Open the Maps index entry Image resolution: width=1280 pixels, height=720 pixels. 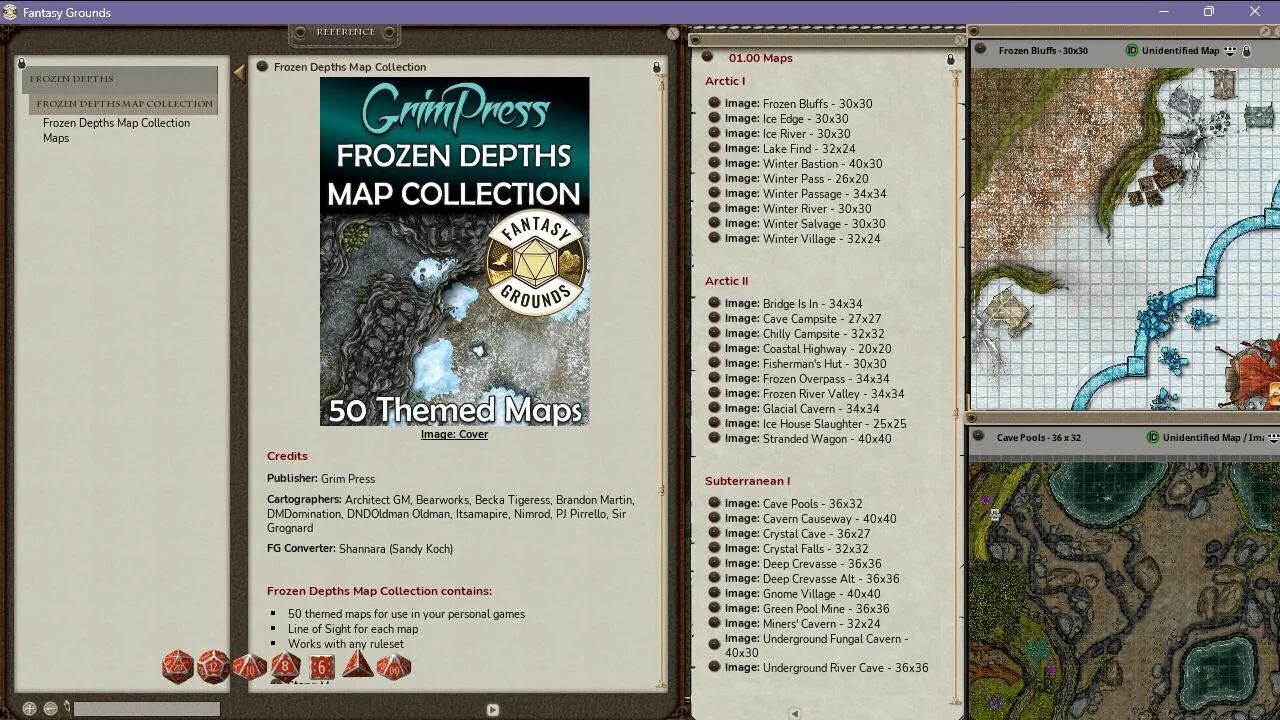56,138
